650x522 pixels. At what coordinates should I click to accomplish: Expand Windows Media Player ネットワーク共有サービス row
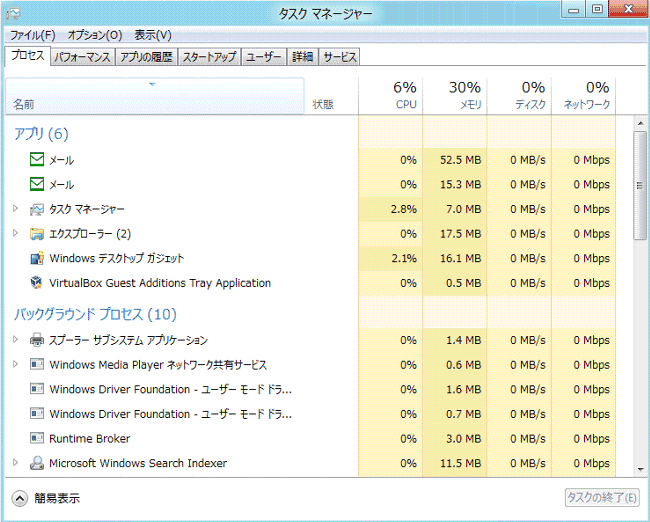16,364
